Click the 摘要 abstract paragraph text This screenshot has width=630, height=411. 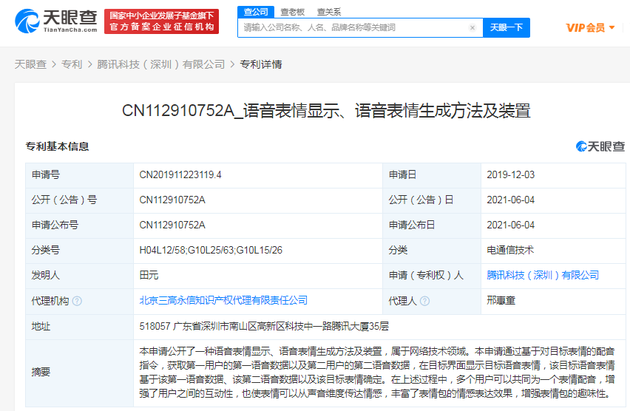pos(377,372)
